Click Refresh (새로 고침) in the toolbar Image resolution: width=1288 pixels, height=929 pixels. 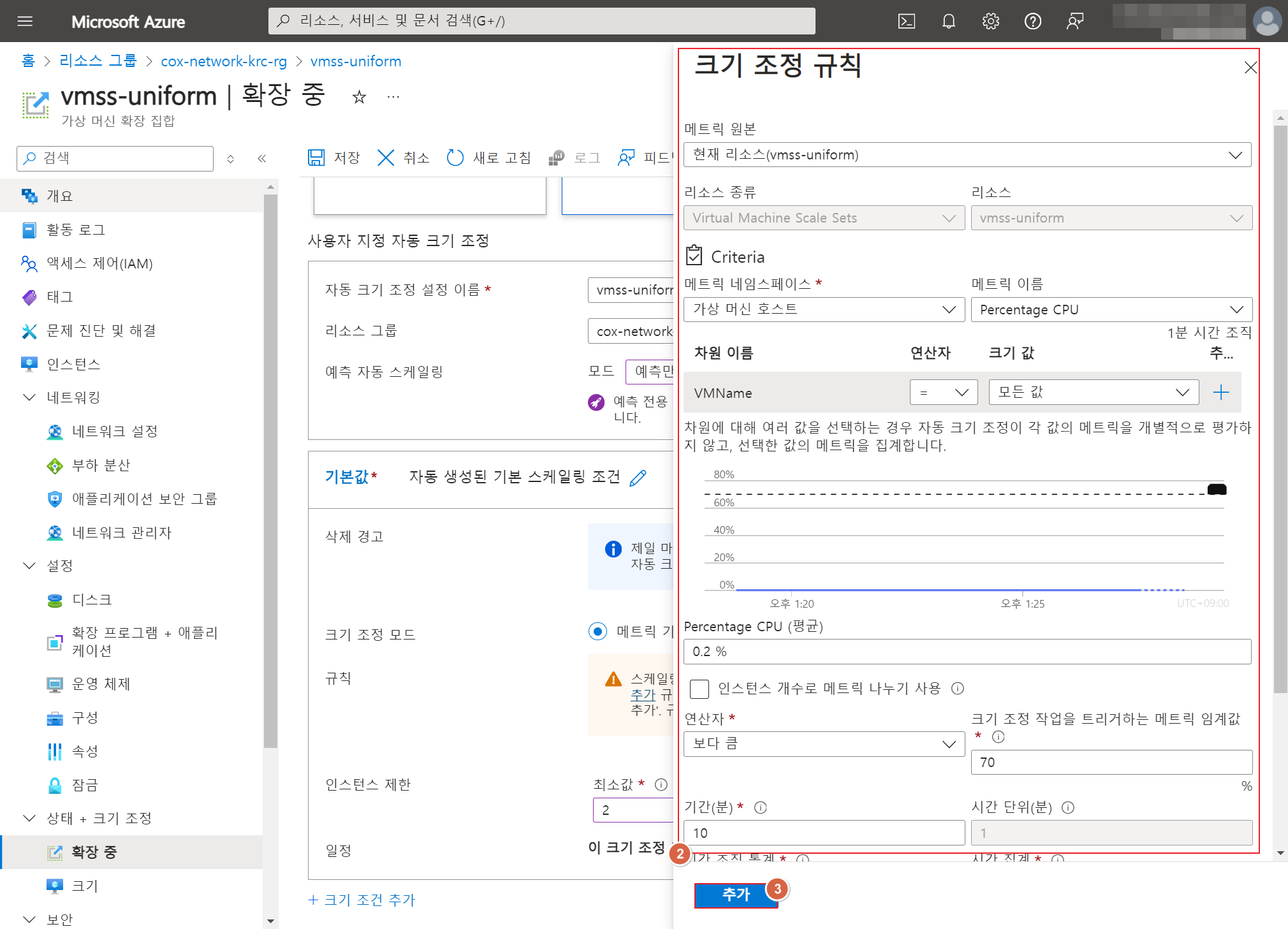tap(488, 157)
